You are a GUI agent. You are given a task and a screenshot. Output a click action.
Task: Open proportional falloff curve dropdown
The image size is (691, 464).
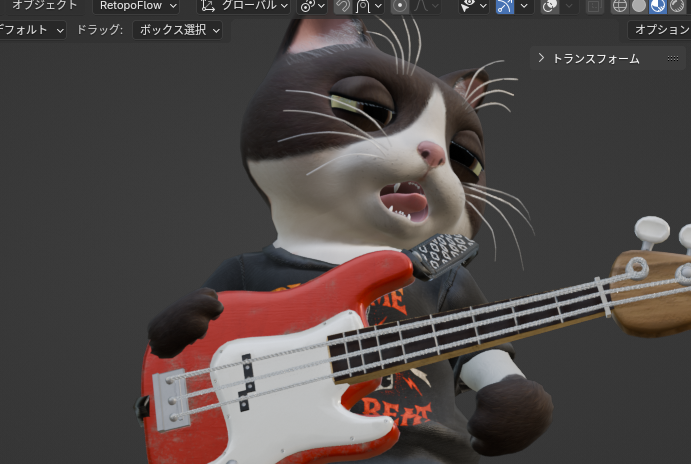click(x=425, y=6)
